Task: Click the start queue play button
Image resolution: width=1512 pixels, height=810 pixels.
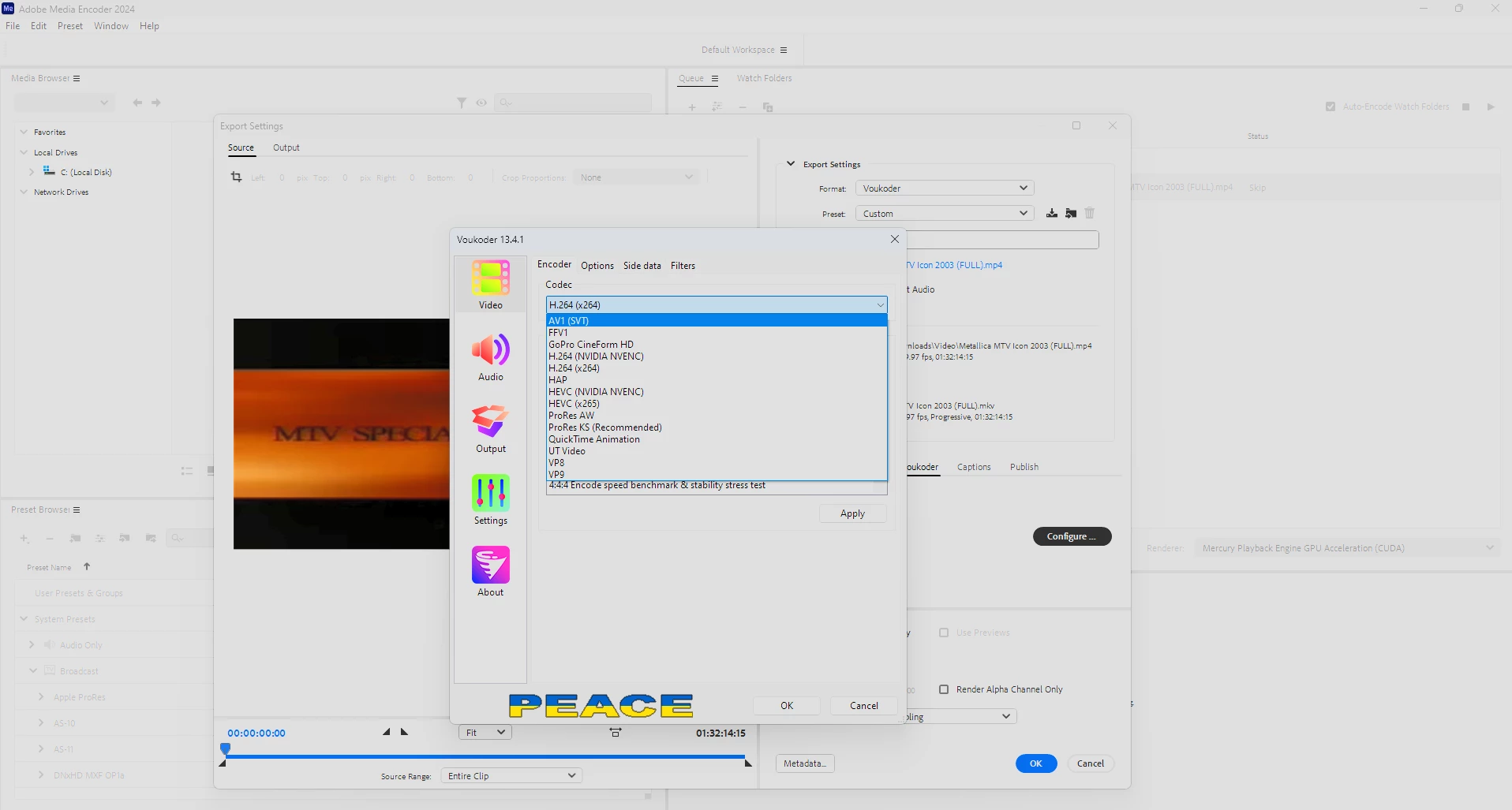Action: pyautogui.click(x=1491, y=106)
